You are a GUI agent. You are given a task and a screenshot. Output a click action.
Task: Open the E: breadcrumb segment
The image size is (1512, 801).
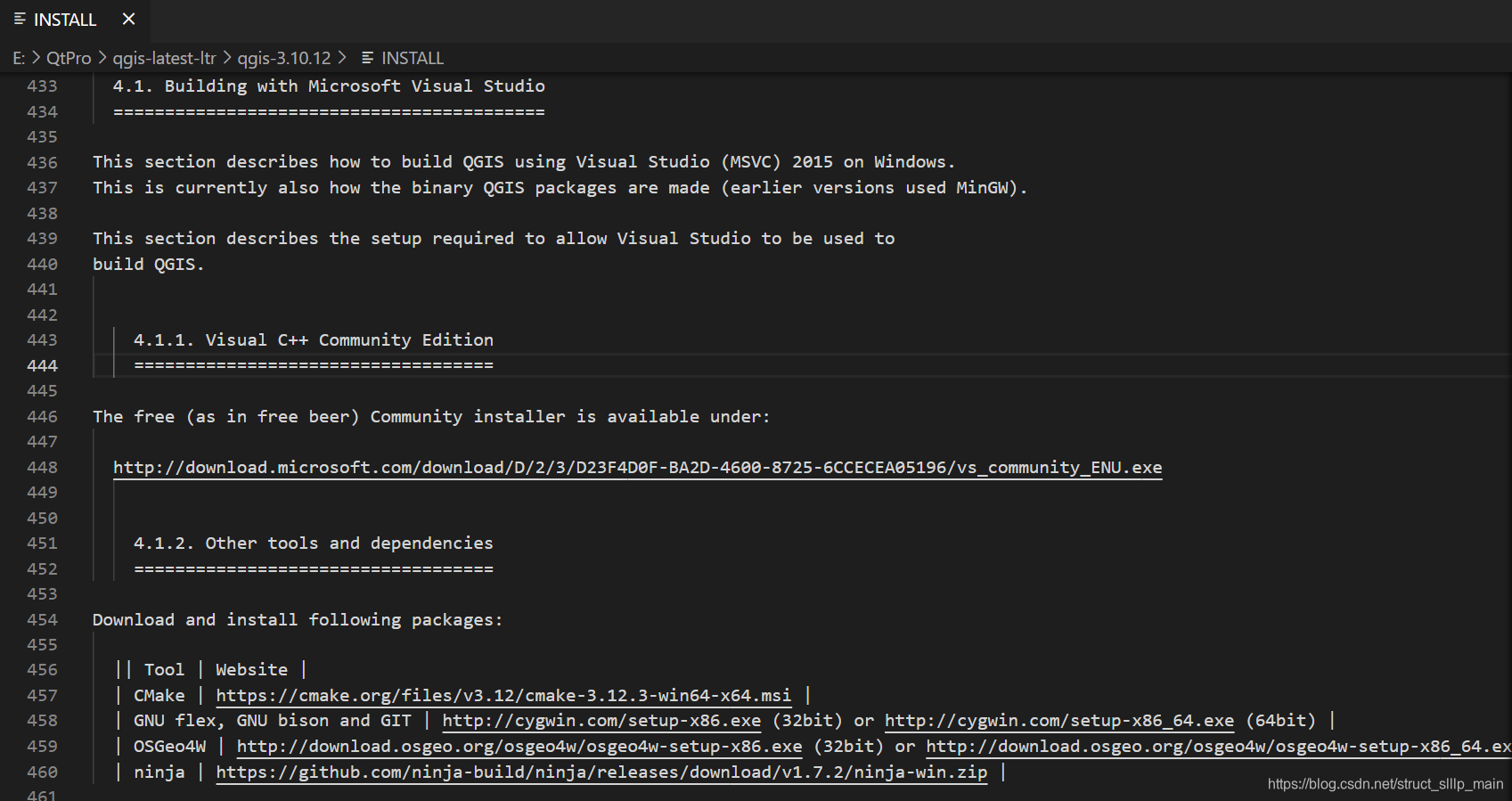pos(19,58)
